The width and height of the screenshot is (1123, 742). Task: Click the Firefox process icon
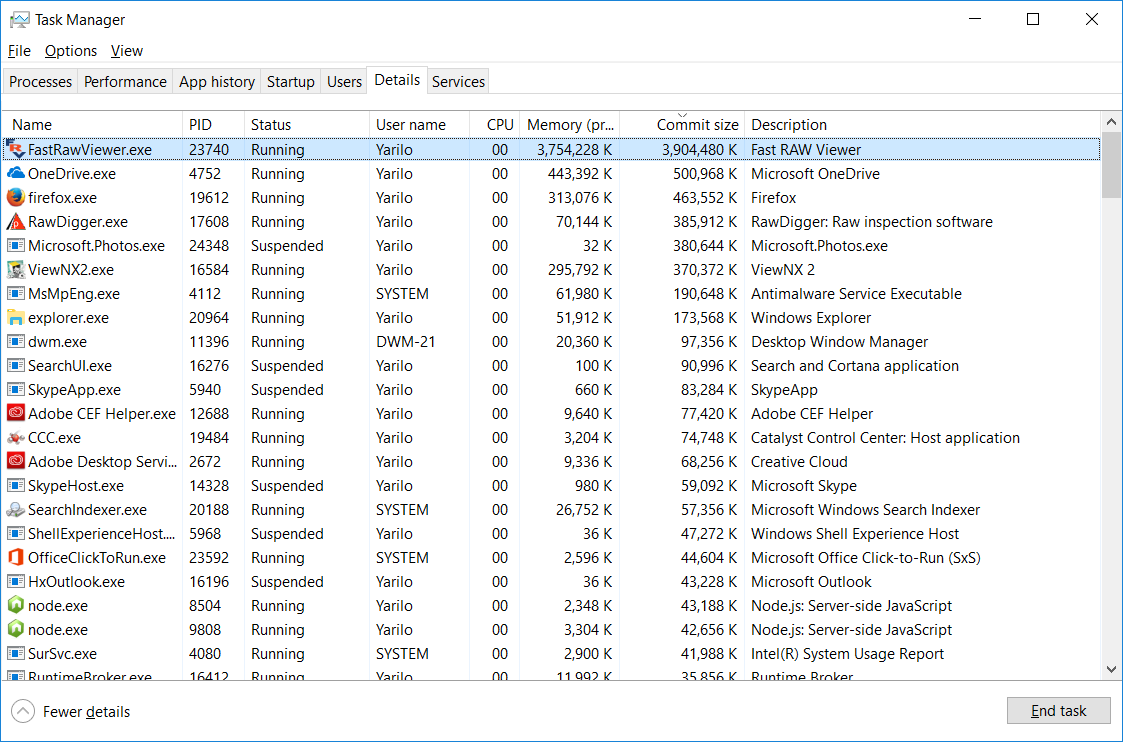[x=15, y=198]
